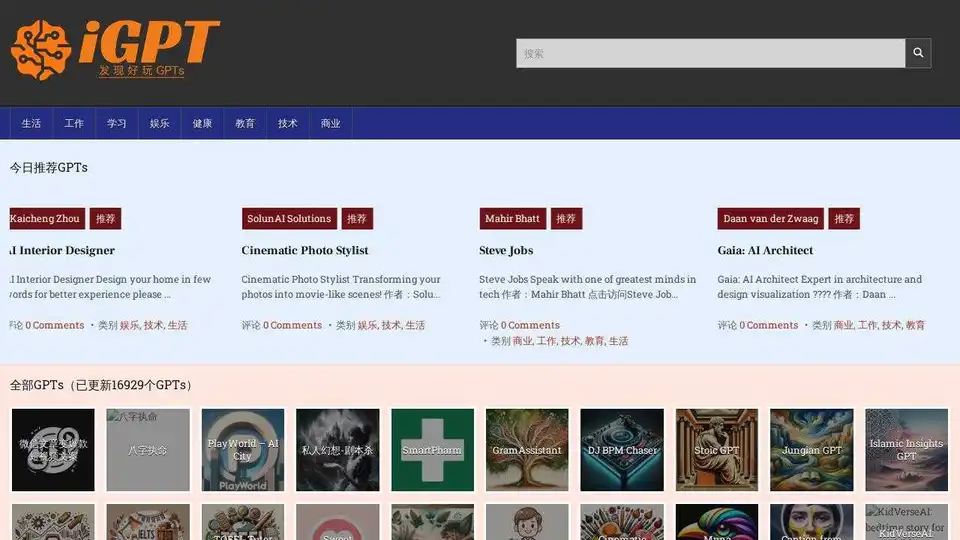Open the 教育 category menu
Screen dimensions: 960x540
click(245, 124)
